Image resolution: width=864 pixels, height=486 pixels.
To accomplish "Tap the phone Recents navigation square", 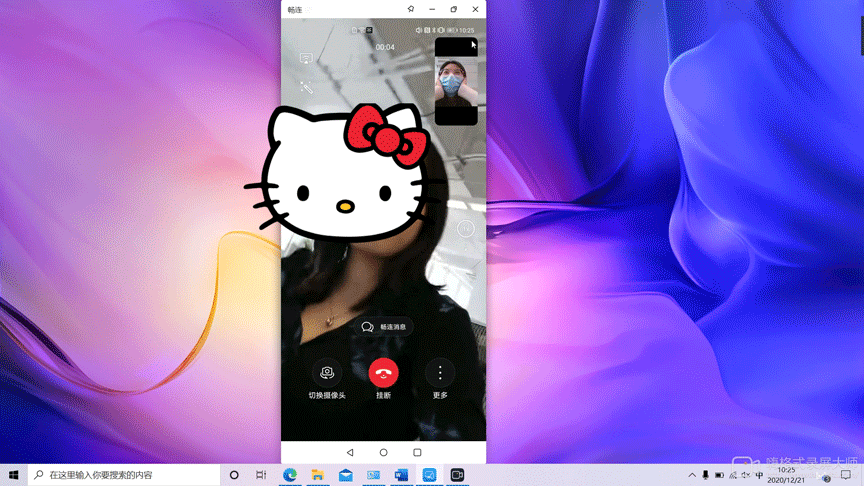I will (x=417, y=452).
